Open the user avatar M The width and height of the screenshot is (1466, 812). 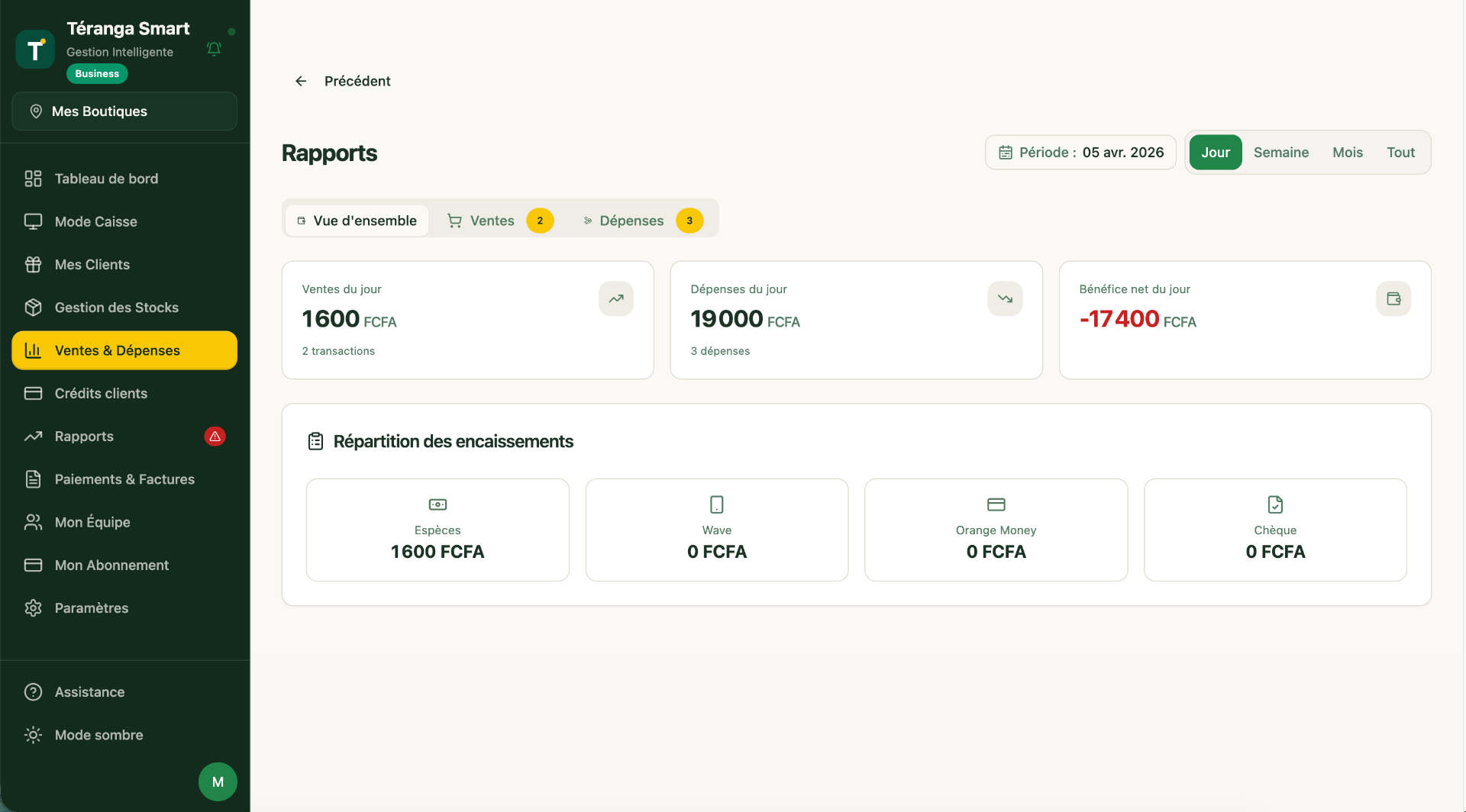(x=218, y=781)
